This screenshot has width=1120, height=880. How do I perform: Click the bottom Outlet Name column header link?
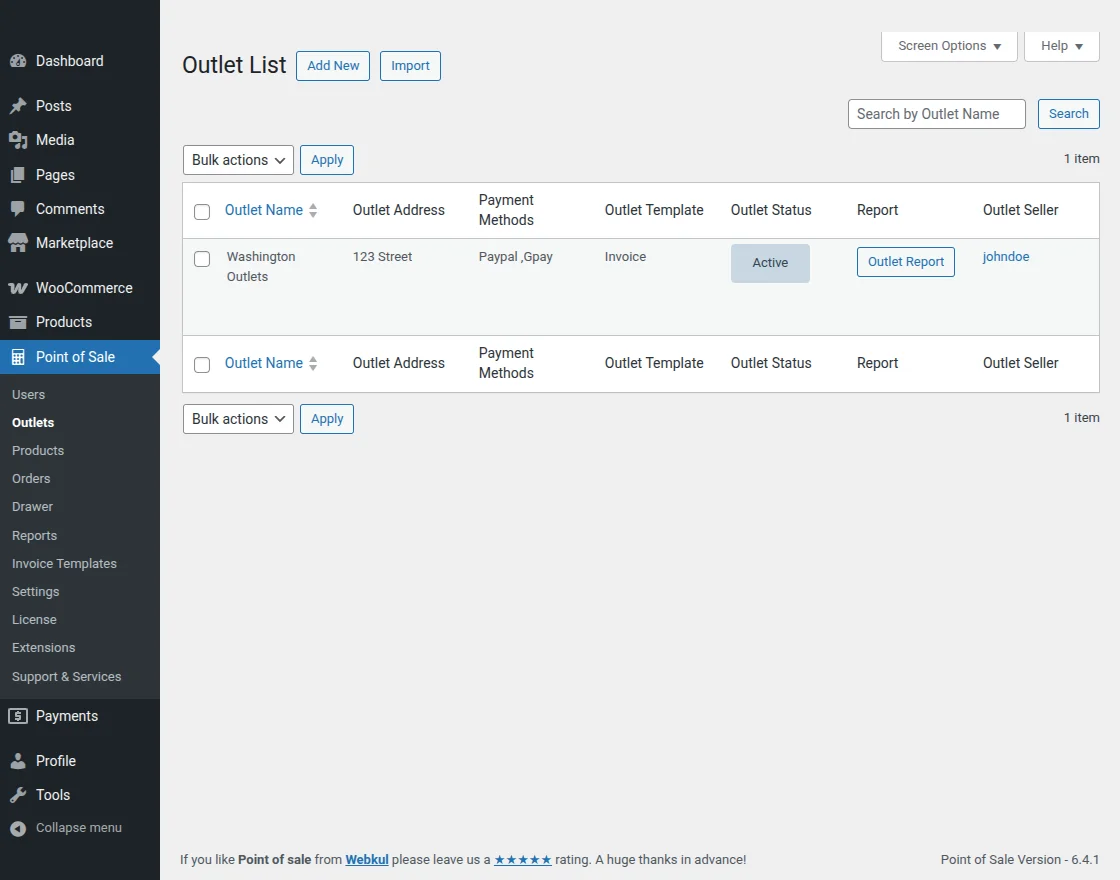[264, 363]
